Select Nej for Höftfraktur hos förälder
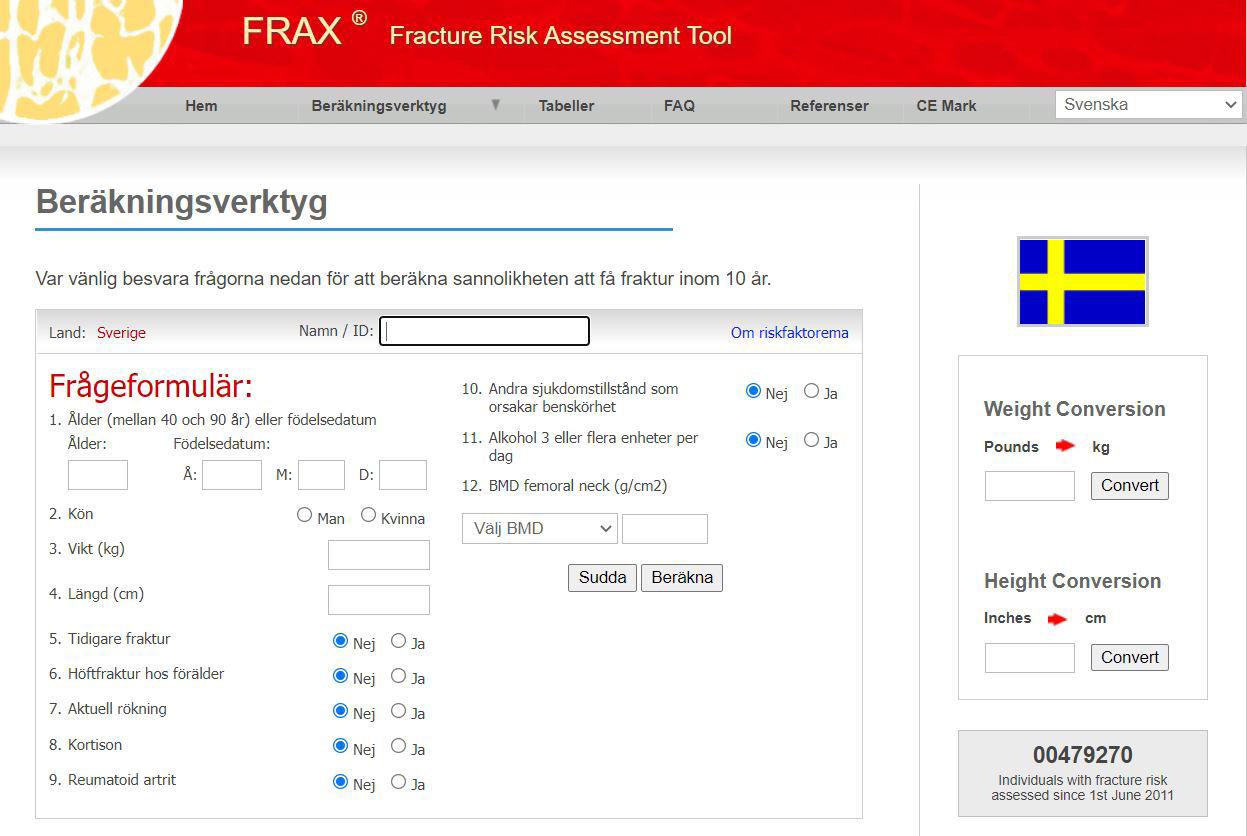Screen dimensions: 1247x836 tap(340, 675)
